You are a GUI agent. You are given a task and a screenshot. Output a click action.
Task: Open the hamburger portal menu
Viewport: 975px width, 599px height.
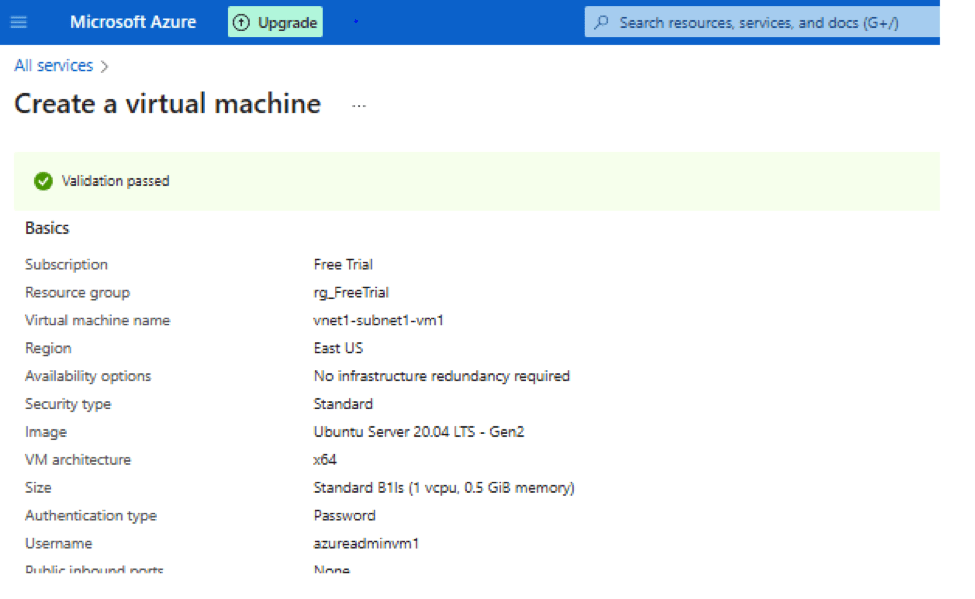point(19,22)
